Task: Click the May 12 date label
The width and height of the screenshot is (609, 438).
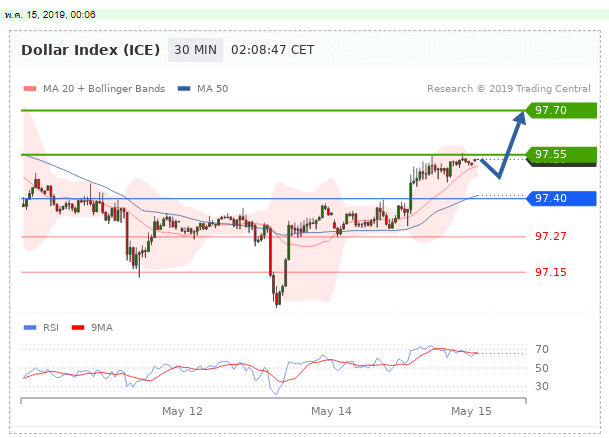Action: pos(182,411)
